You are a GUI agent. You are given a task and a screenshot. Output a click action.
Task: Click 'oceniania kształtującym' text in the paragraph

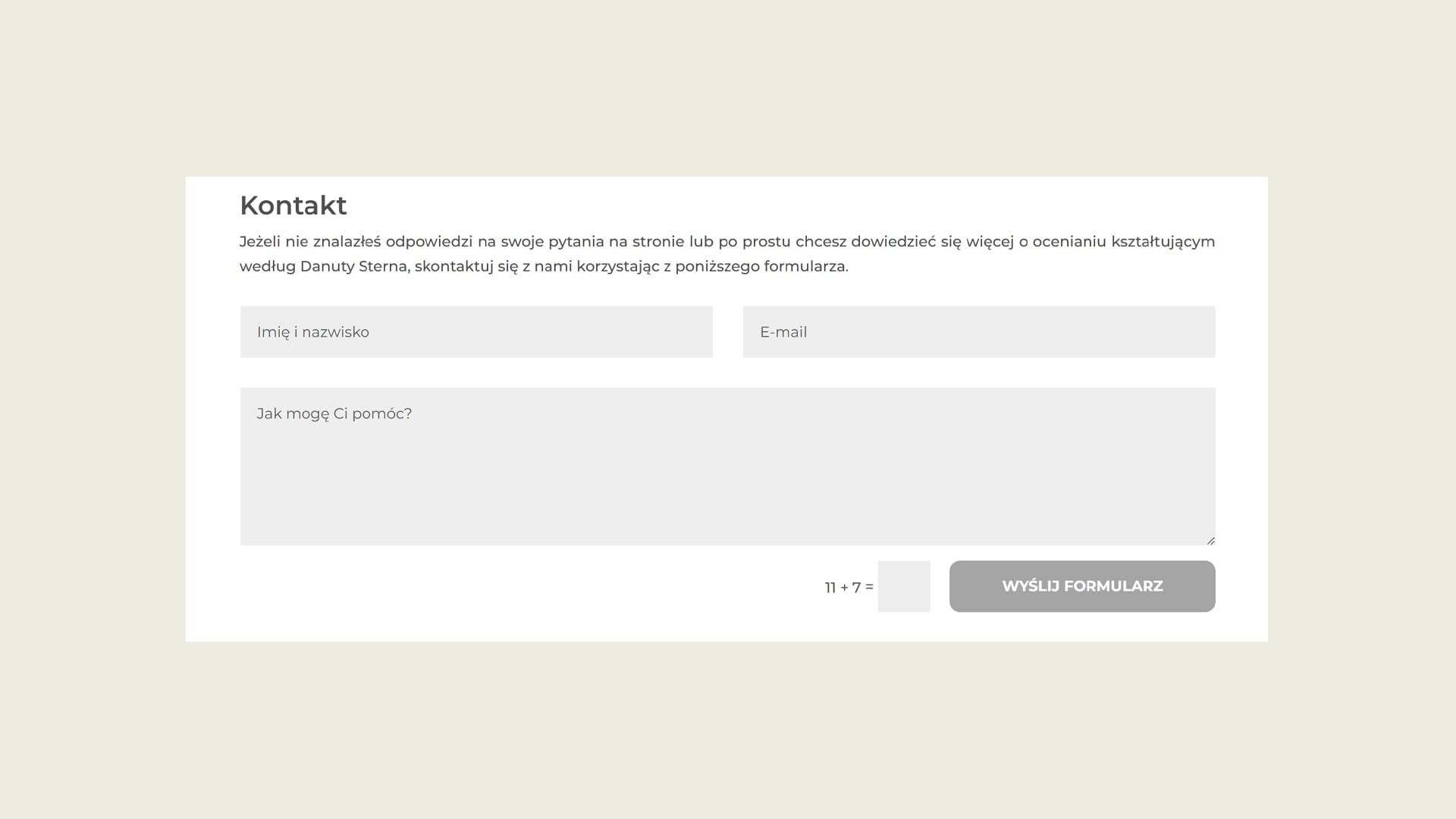coord(1122,242)
